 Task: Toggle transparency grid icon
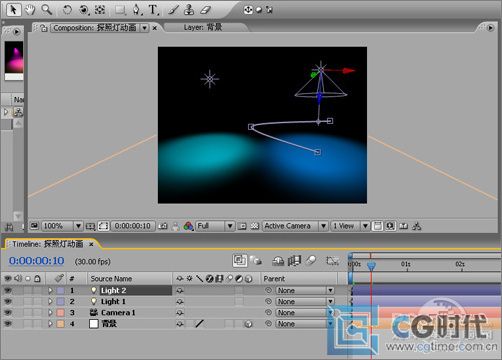pos(255,226)
